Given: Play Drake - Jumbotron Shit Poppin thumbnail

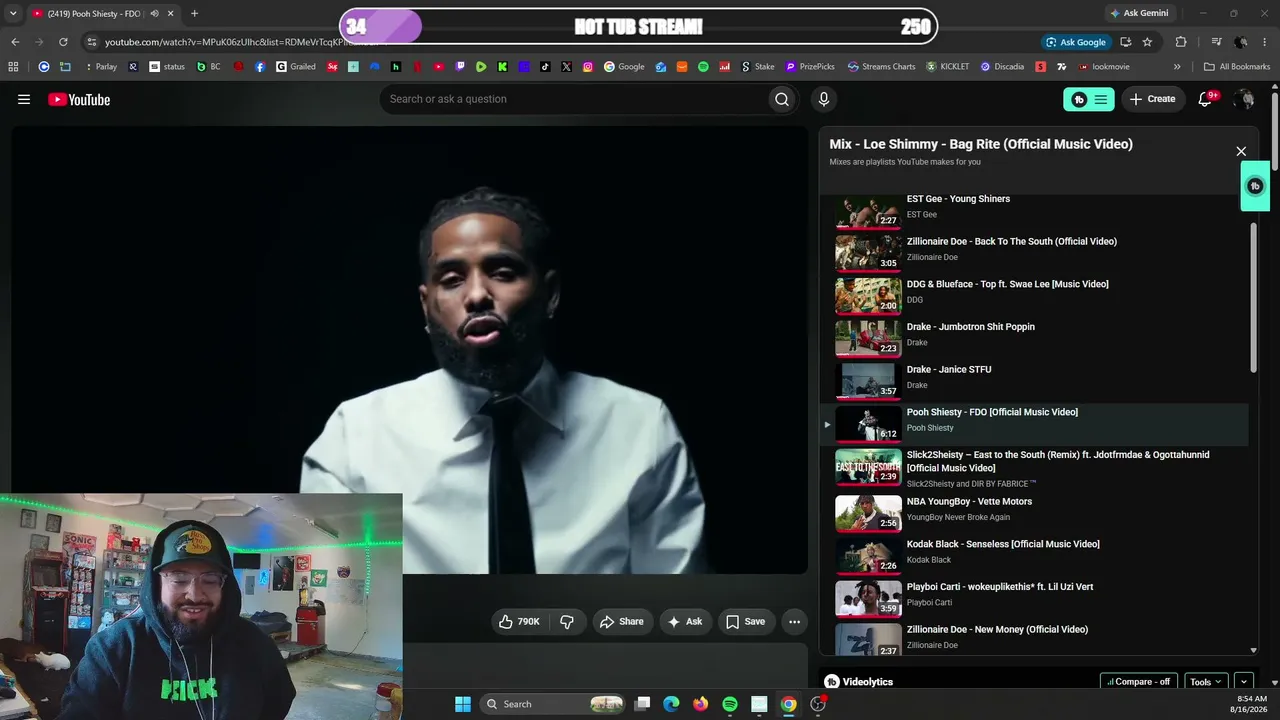Looking at the screenshot, I should (x=868, y=339).
